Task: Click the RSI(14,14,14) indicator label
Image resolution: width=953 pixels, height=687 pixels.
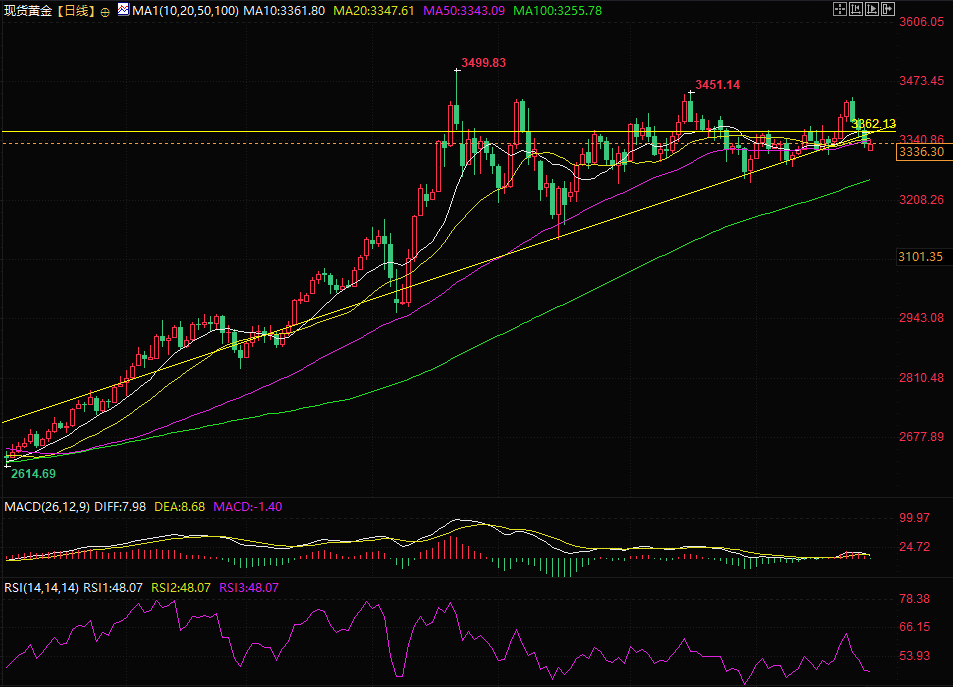Action: point(41,588)
